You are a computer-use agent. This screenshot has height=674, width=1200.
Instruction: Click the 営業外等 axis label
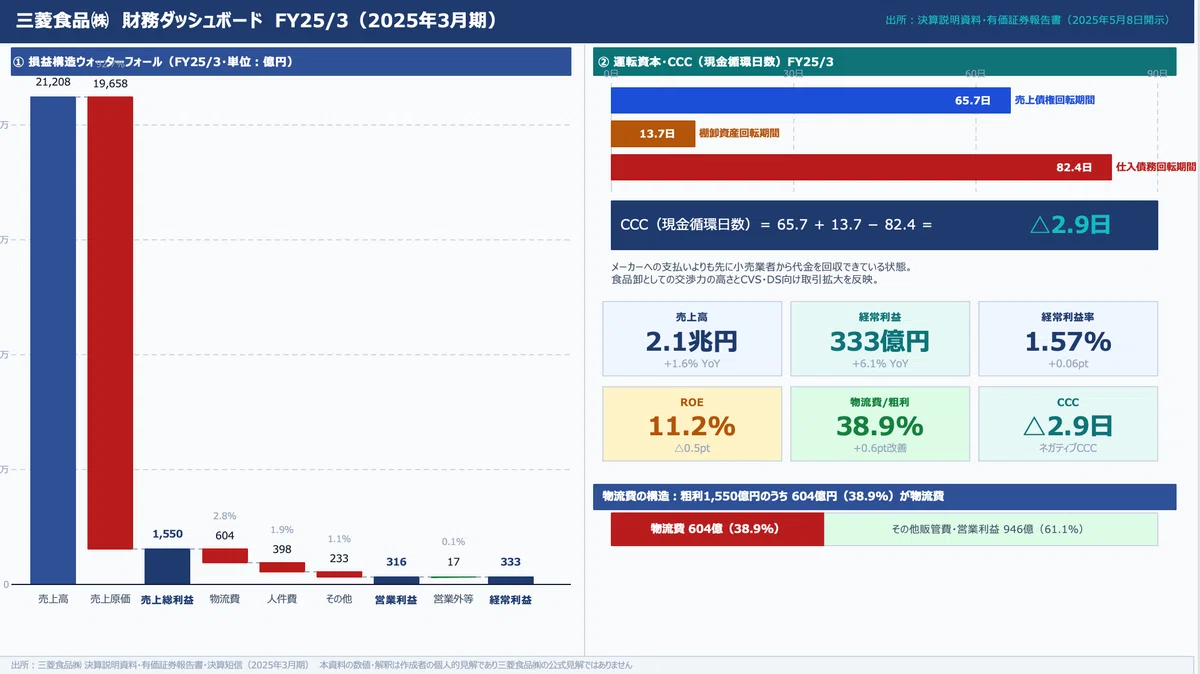coord(453,600)
